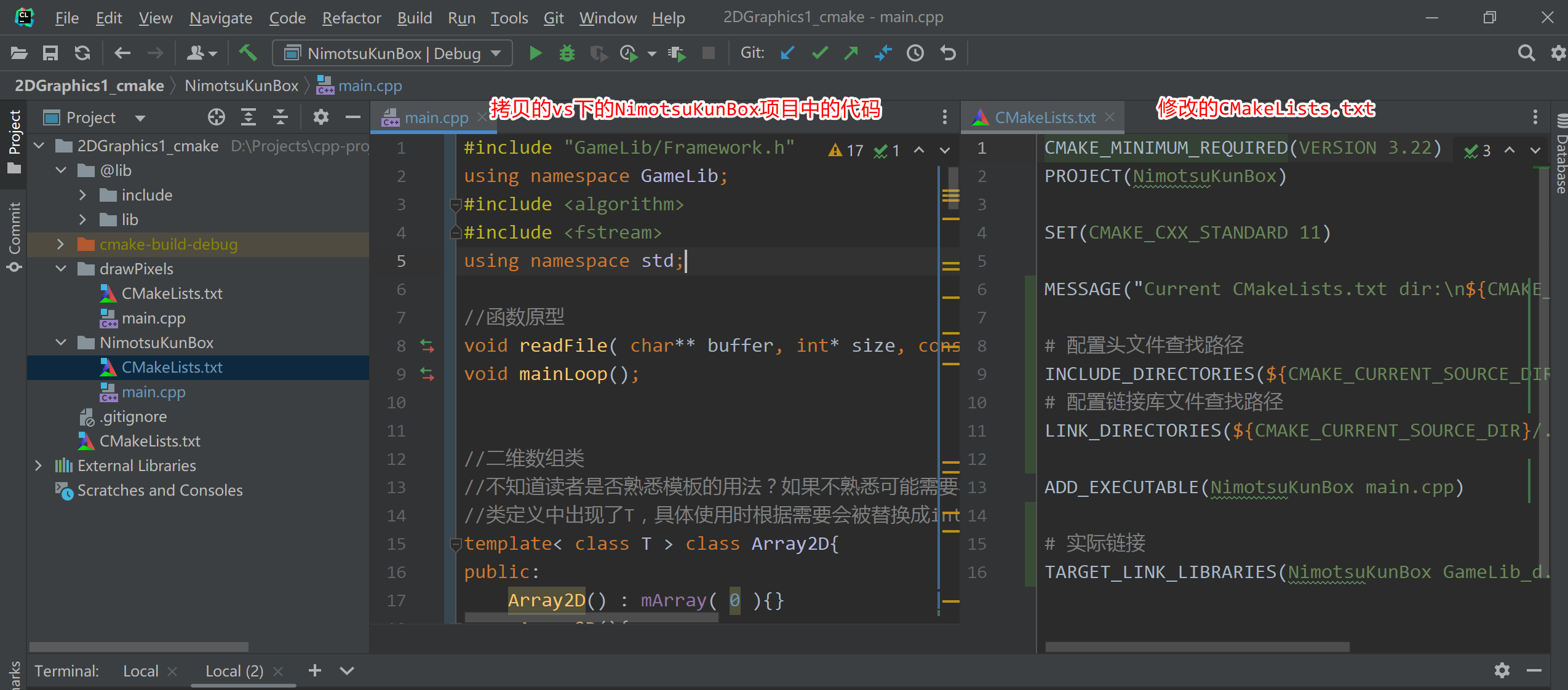Open the terminal tabs dropdown chevron

point(347,671)
